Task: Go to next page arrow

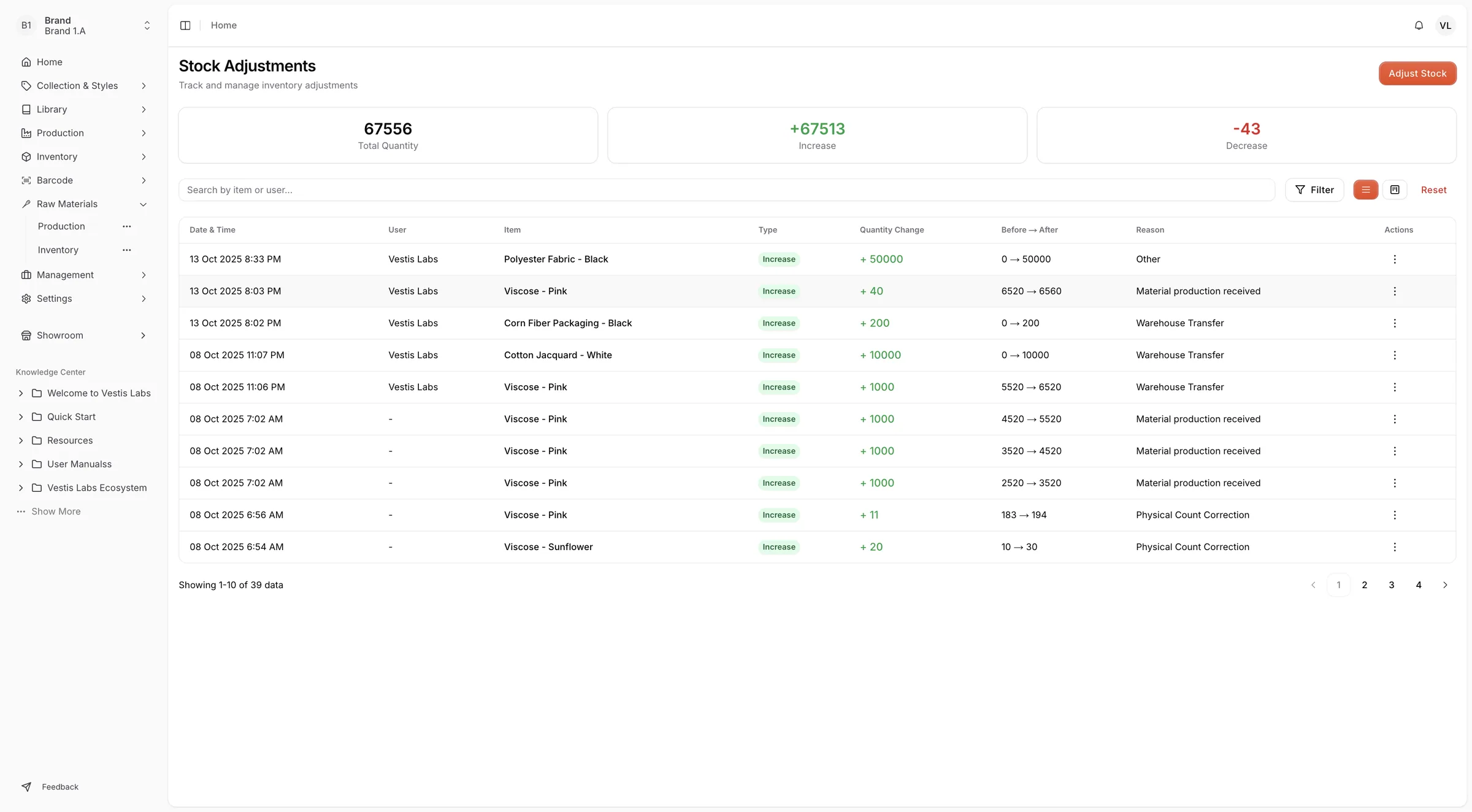Action: coord(1445,585)
